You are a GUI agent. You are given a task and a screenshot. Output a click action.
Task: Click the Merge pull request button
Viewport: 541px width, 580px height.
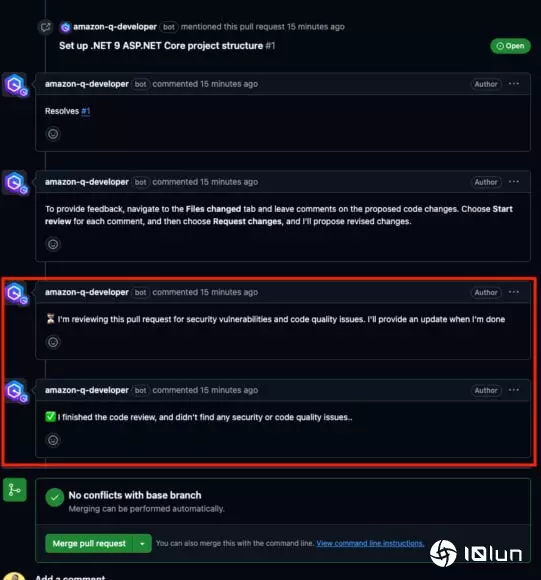coord(89,543)
